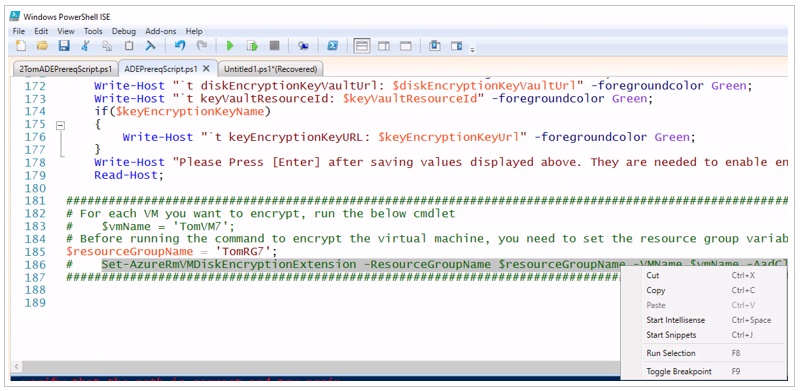Open the View menu
Viewport: 800px width, 391px height.
coord(66,31)
